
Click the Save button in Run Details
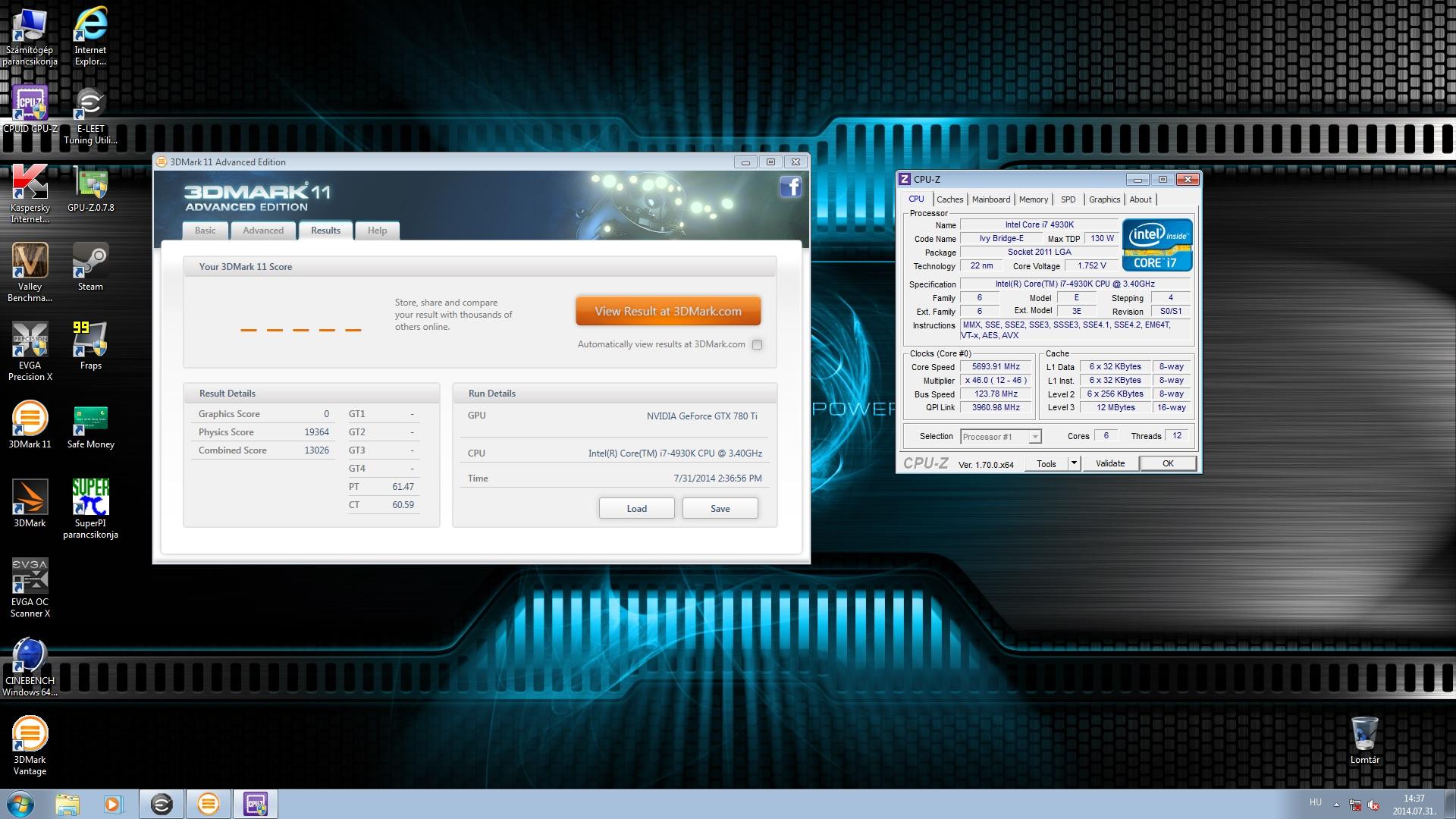720,508
